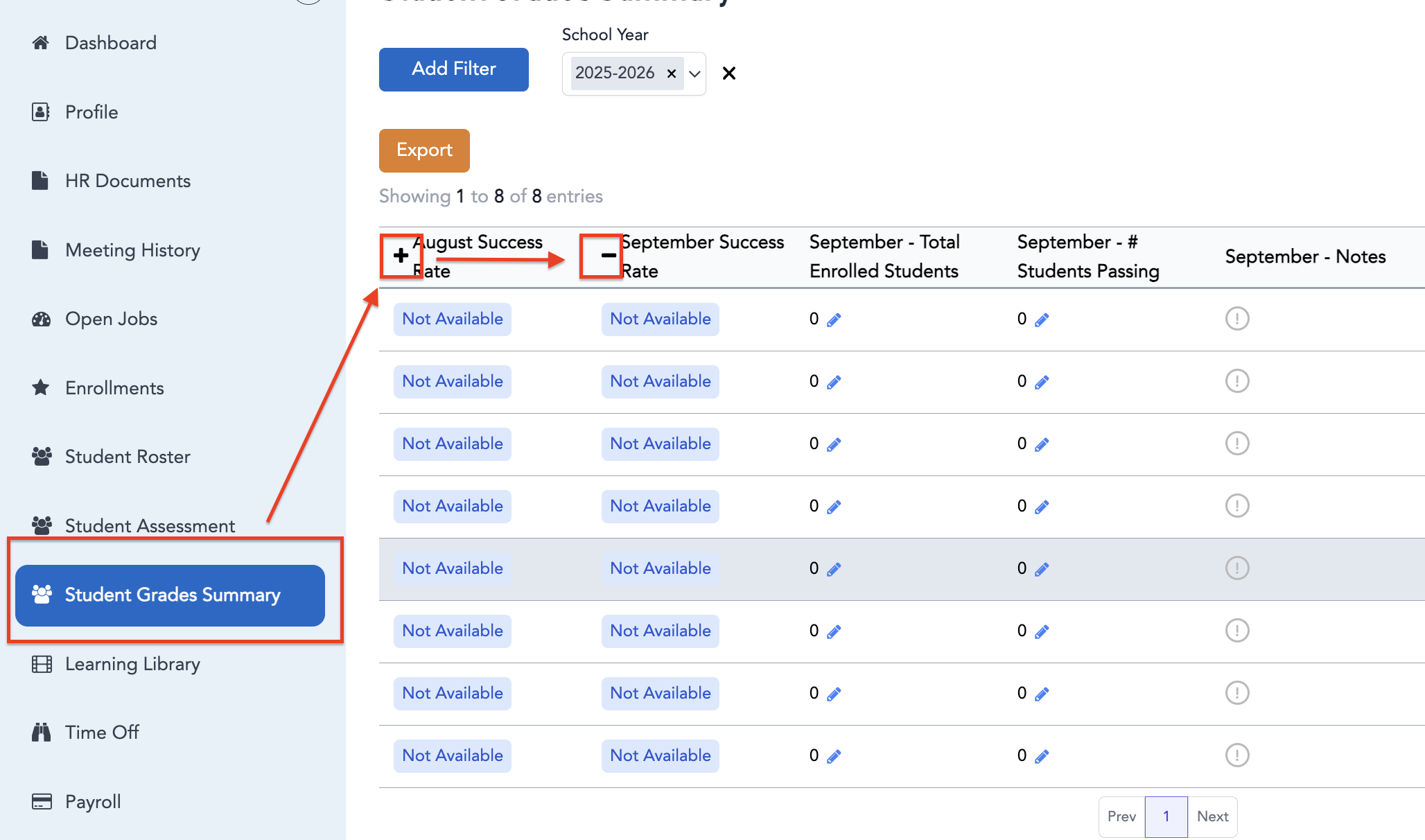This screenshot has width=1425, height=840.
Task: Remove the 2025-2026 selected year tag
Action: coord(671,73)
